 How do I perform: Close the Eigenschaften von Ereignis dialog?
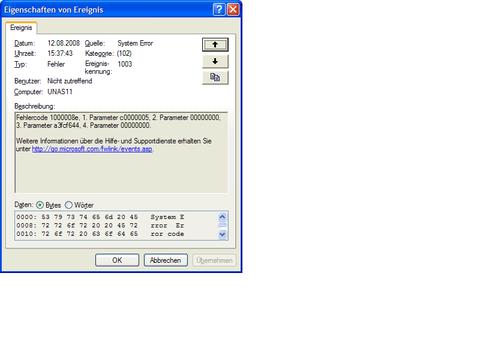pos(233,10)
